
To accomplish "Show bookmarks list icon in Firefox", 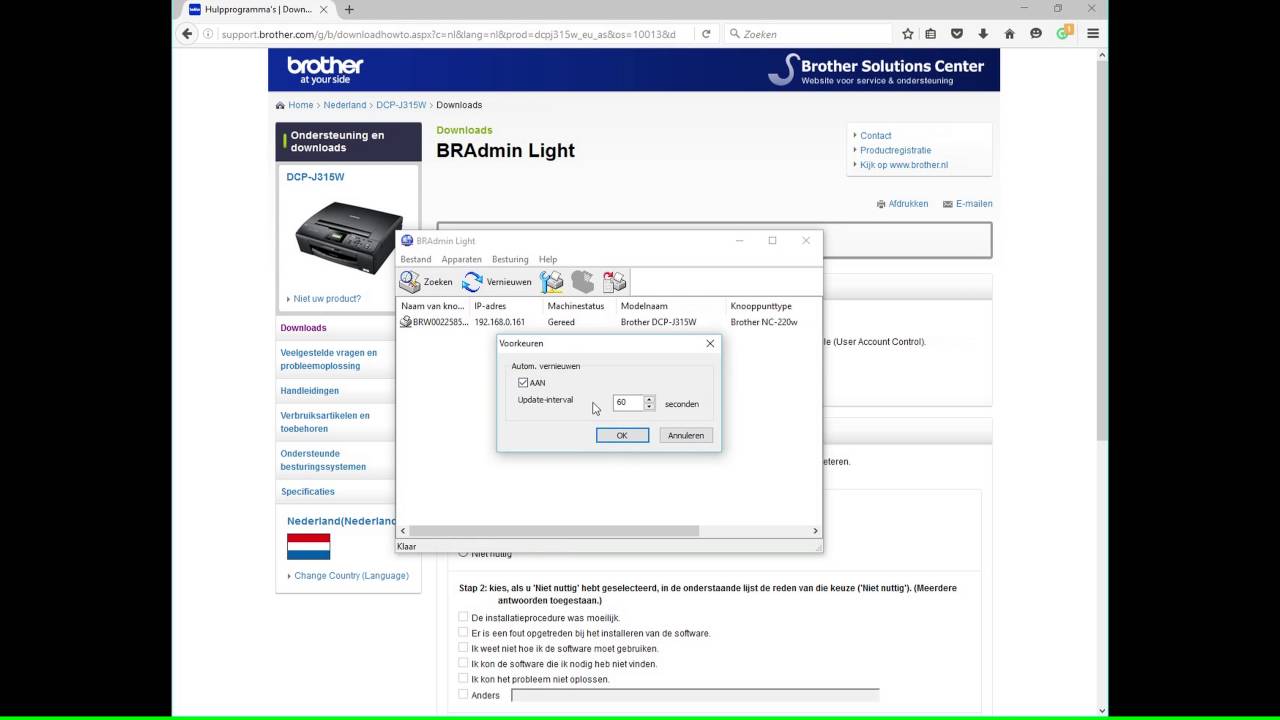I will coord(931,34).
